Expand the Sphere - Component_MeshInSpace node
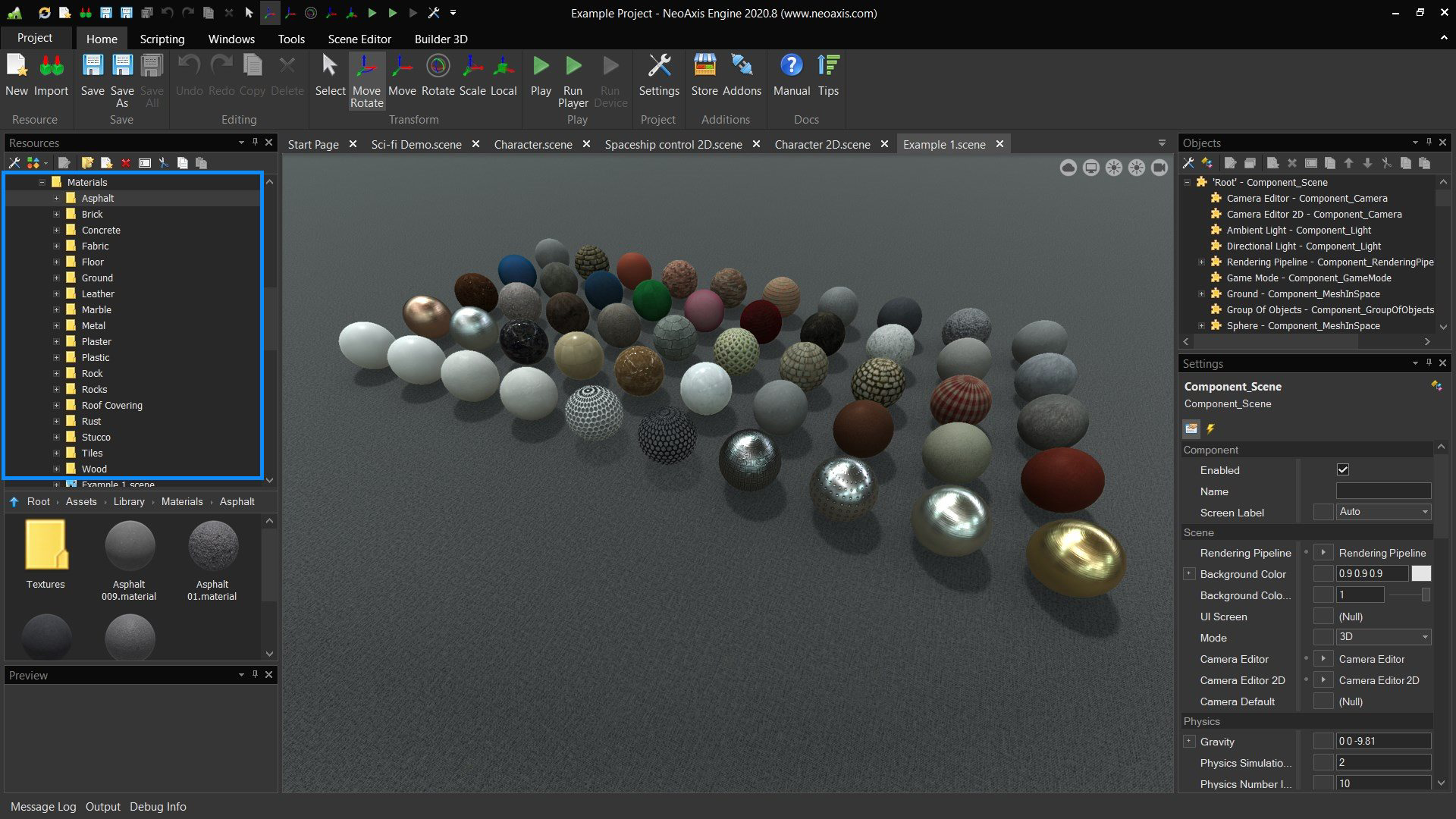This screenshot has width=1456, height=819. point(1200,325)
